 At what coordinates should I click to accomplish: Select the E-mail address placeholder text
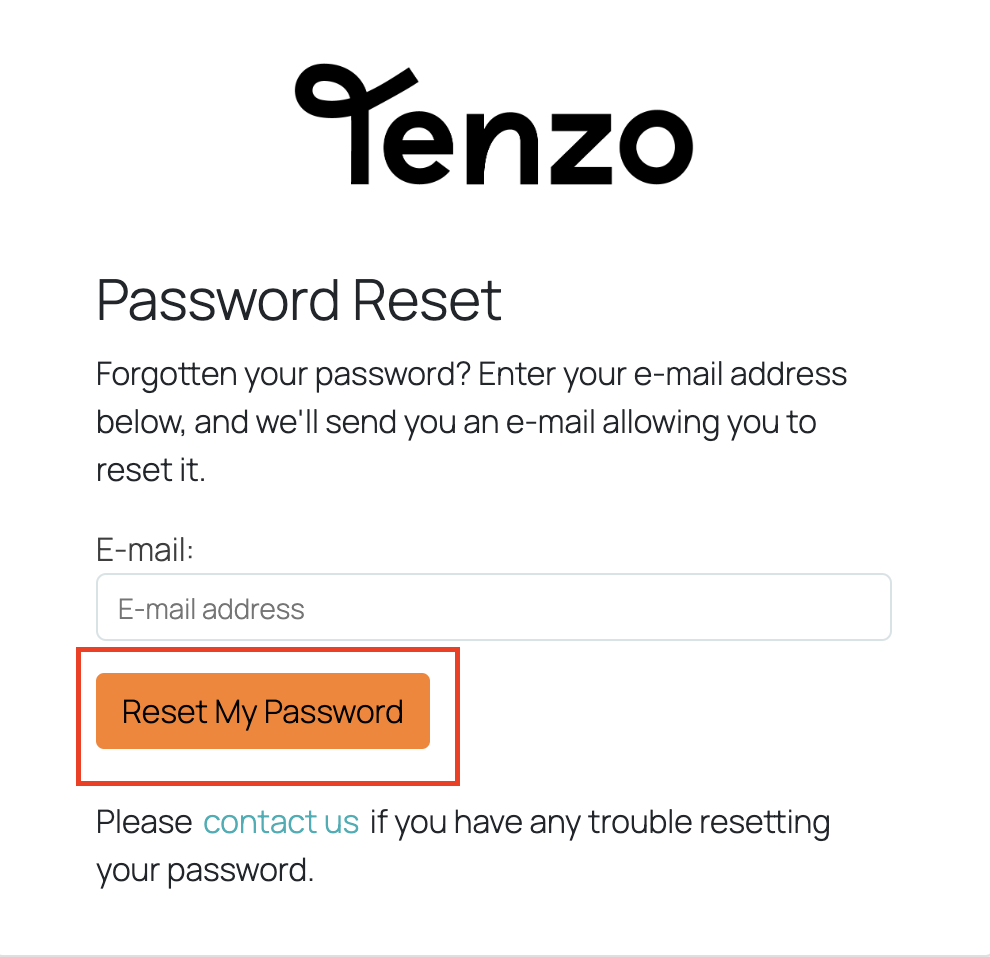pos(212,610)
